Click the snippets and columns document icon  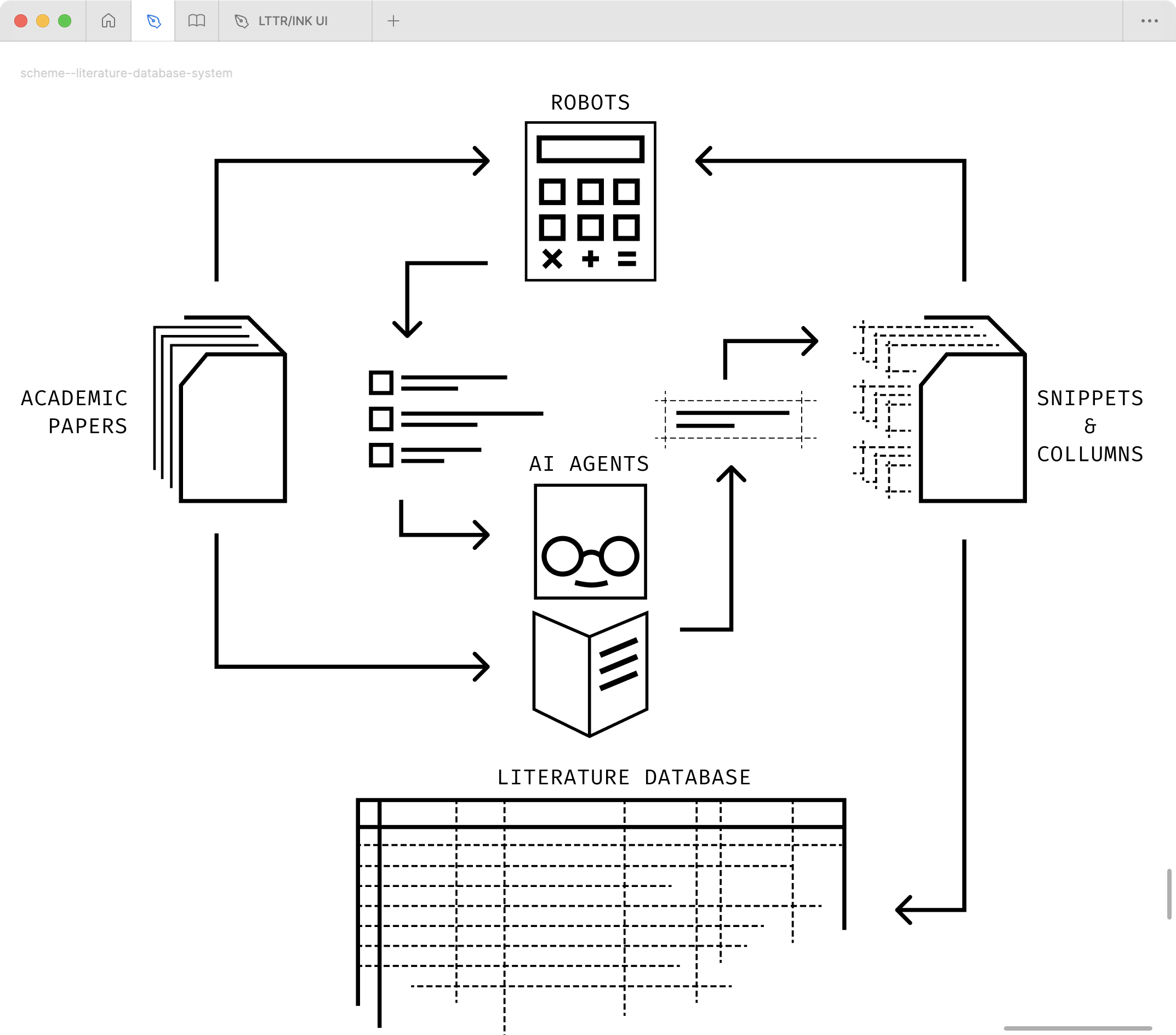[939, 409]
